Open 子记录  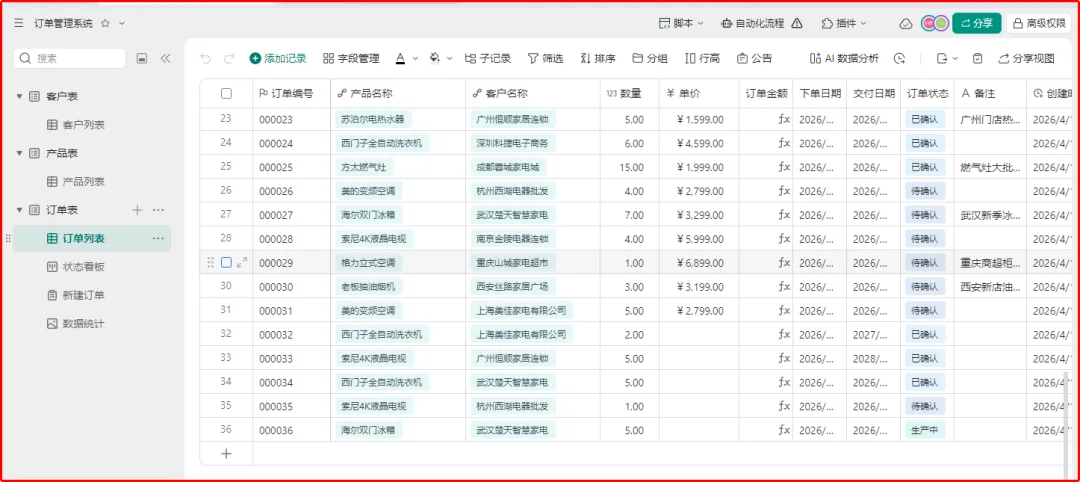[488, 59]
